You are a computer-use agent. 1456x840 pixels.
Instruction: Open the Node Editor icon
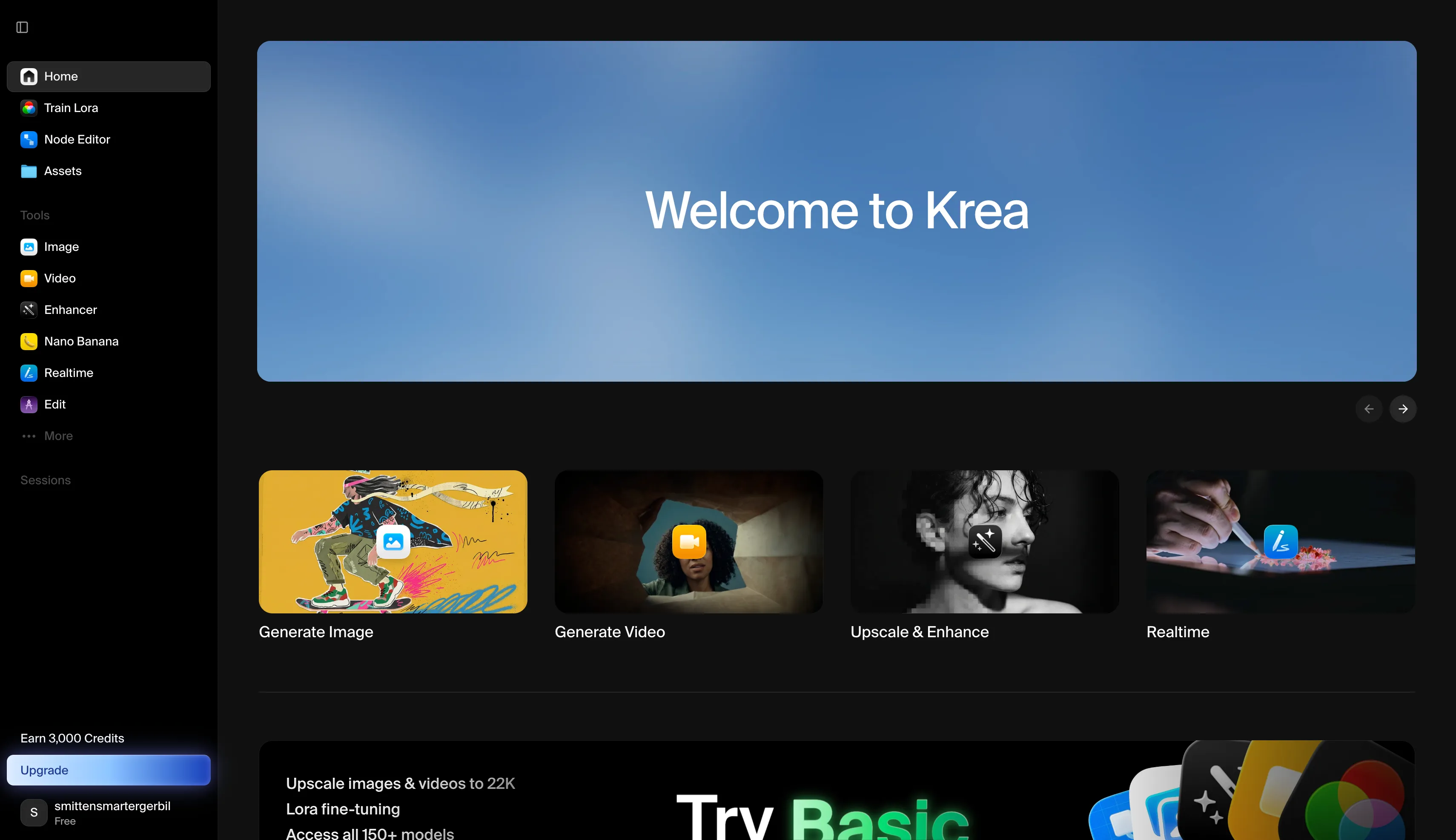(29, 140)
